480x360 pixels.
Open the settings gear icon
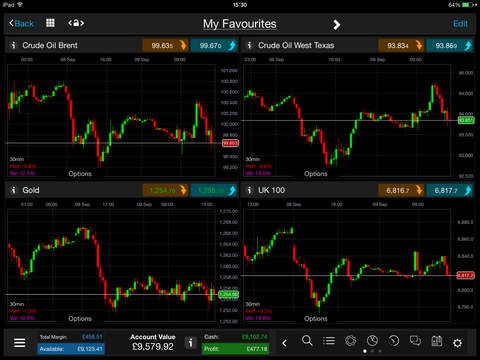458,343
